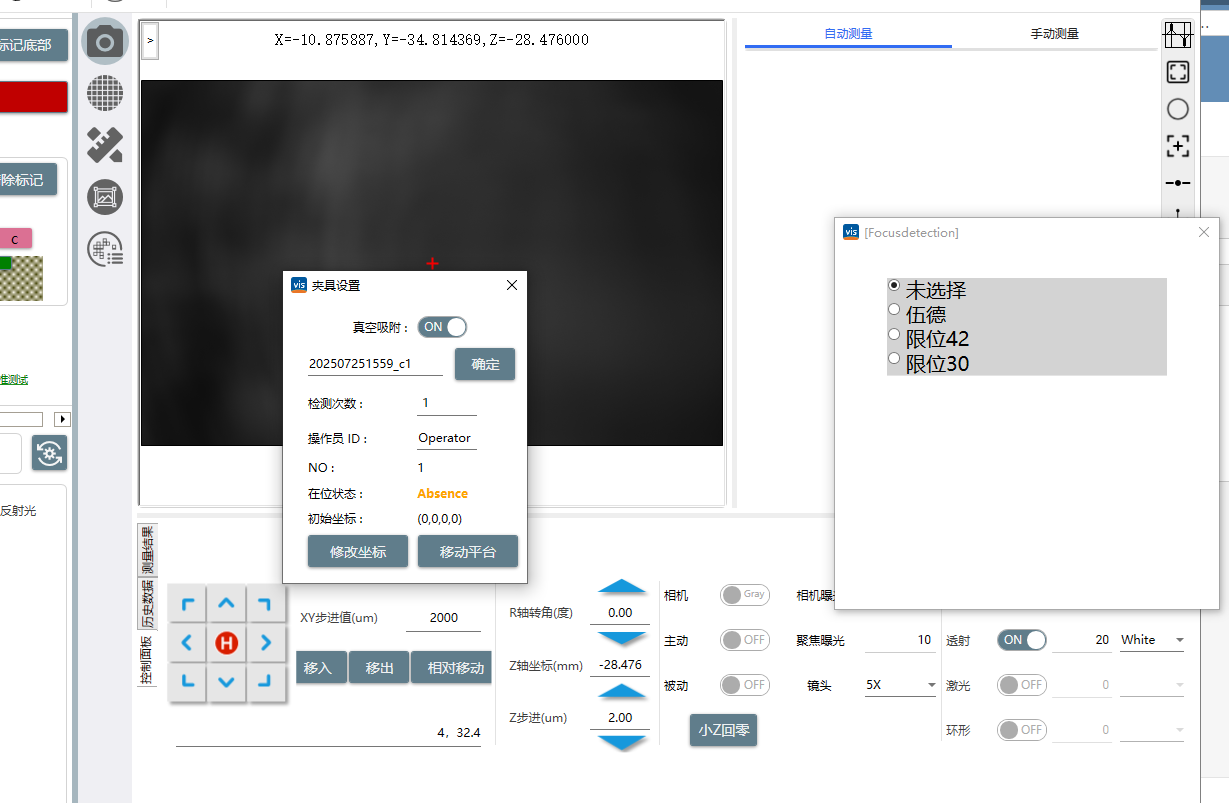Click the focus crosshair frame icon

(1178, 146)
